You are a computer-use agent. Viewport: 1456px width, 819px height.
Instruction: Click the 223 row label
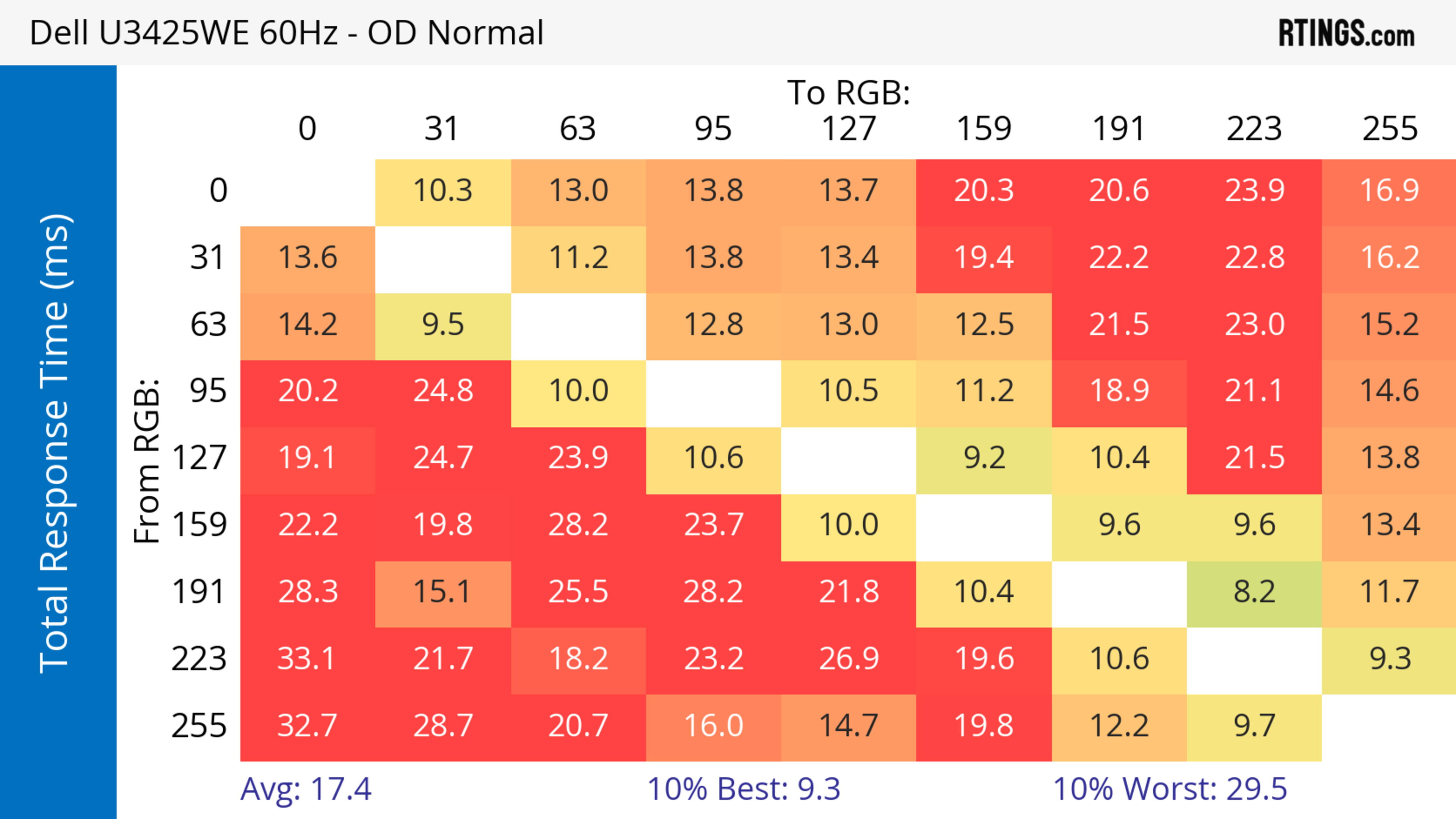199,659
